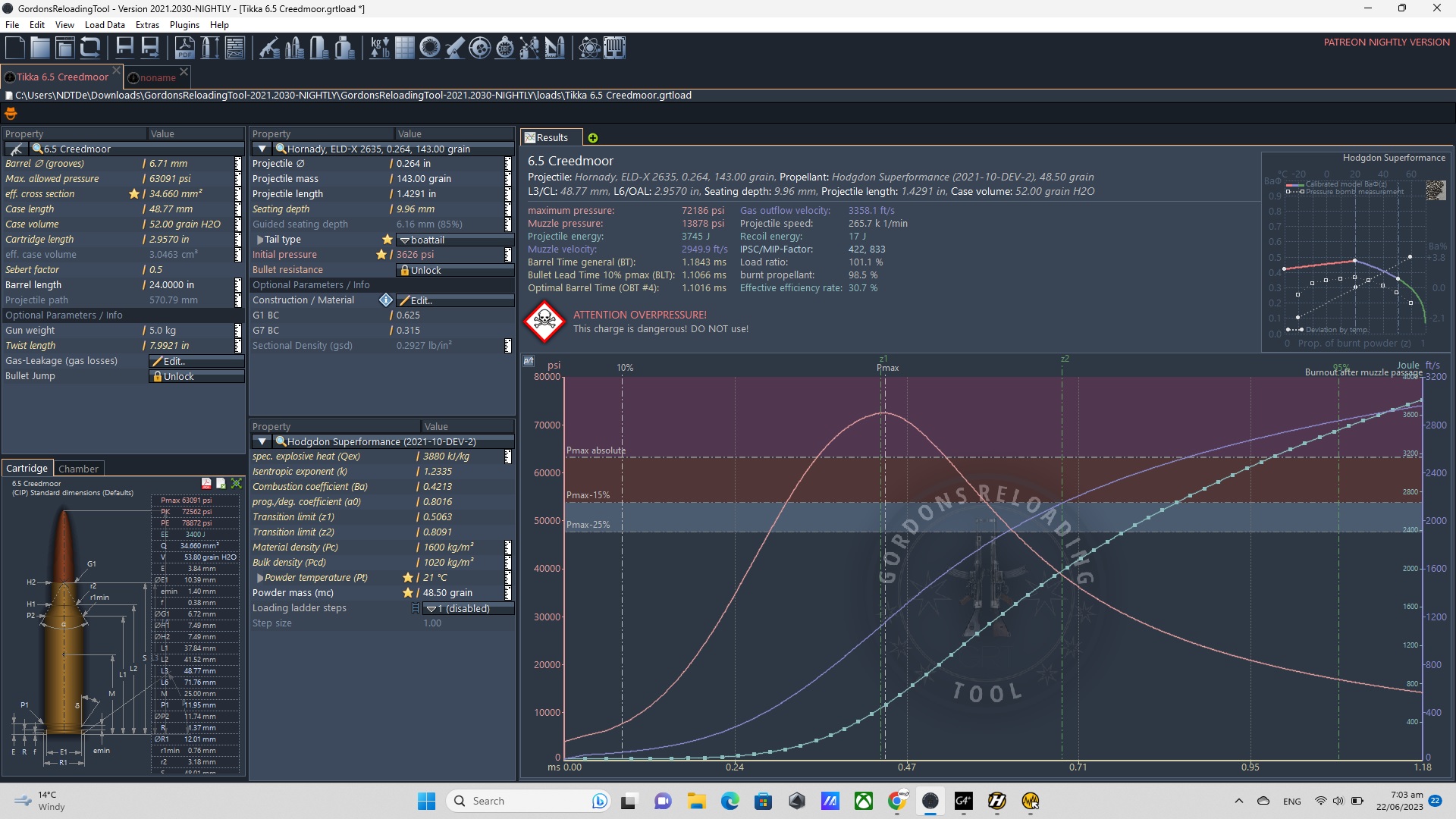The image size is (1456, 819).
Task: Toggle the Bullet Jump Unlock setting
Action: 194,376
